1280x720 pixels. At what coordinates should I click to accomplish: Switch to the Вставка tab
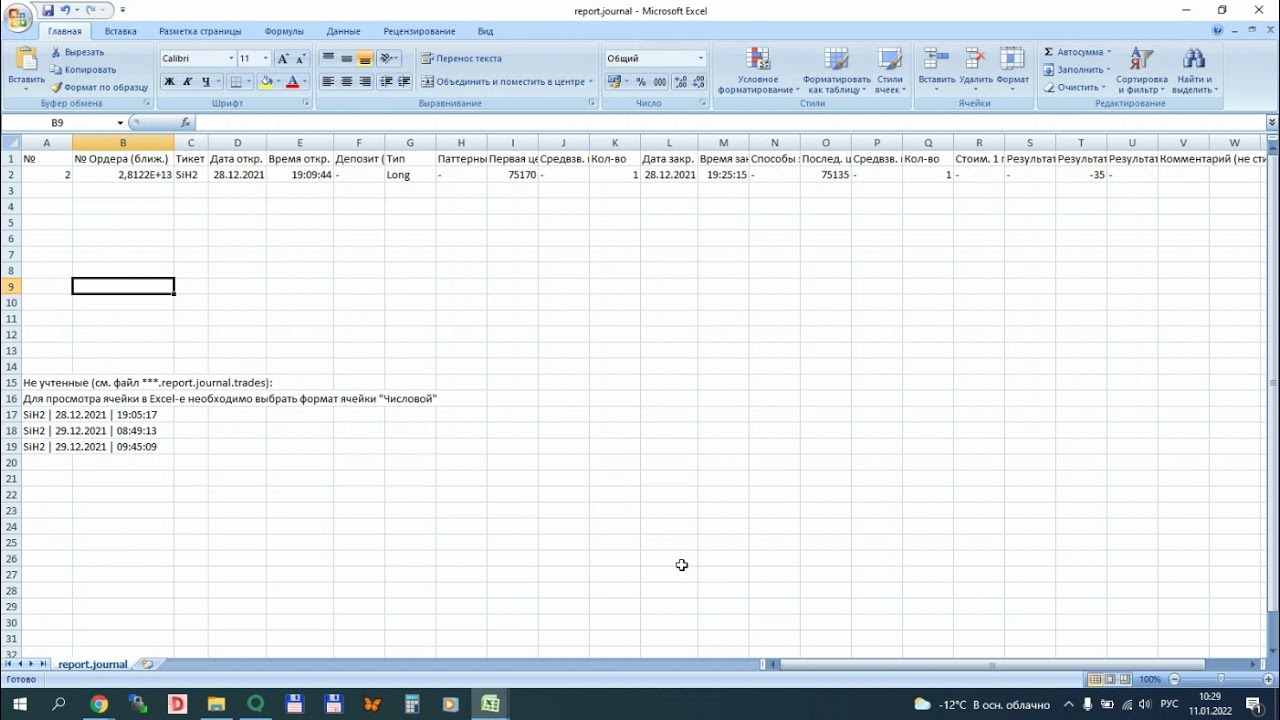point(121,31)
